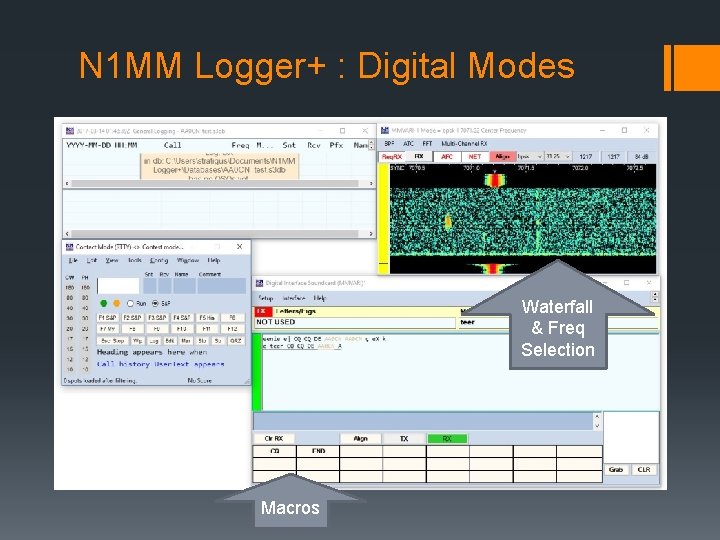Click the Comment field in the Entry window
The image size is (720, 540).
(221, 286)
